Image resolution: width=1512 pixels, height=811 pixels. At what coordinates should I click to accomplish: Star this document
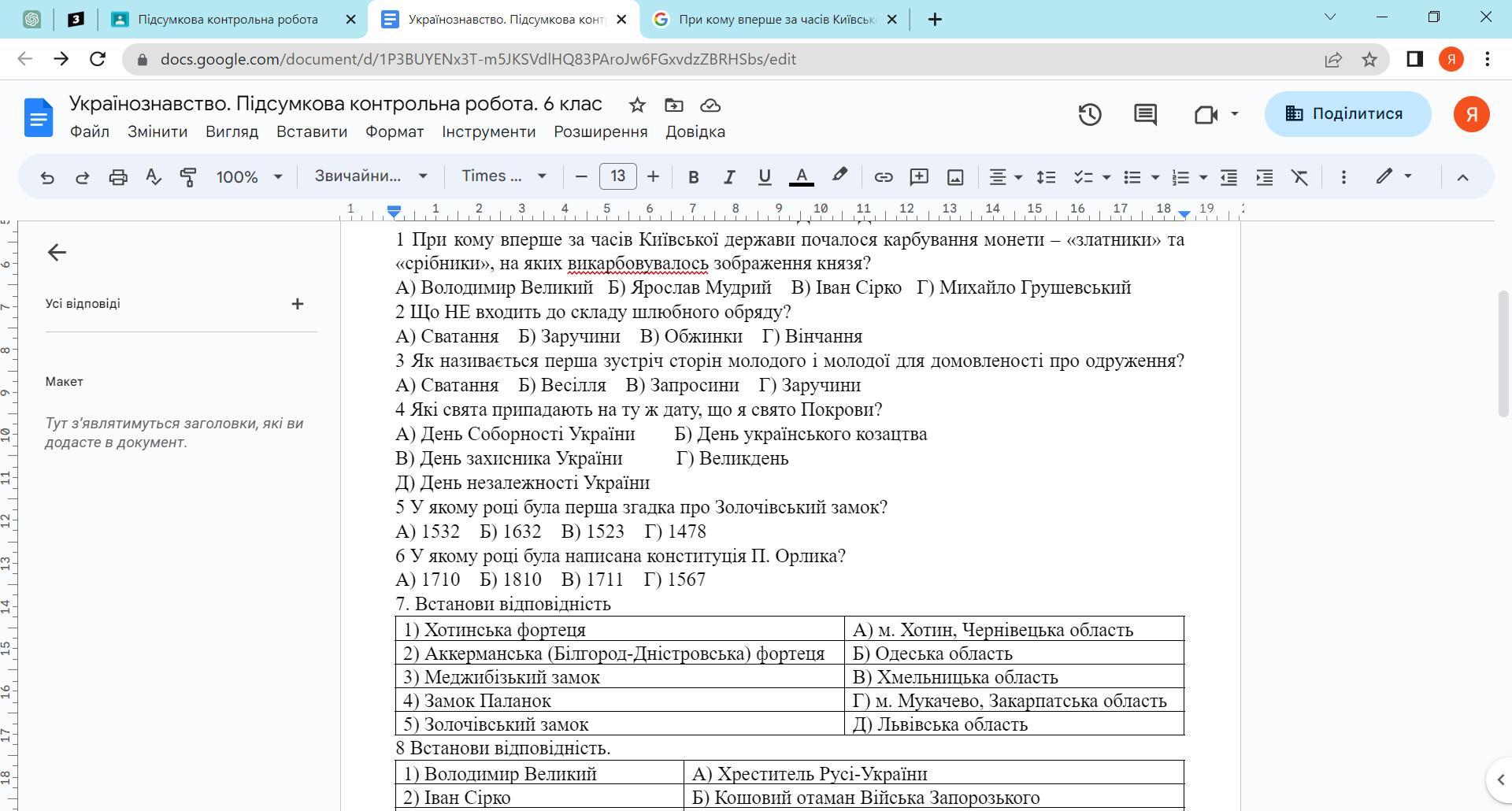tap(637, 106)
